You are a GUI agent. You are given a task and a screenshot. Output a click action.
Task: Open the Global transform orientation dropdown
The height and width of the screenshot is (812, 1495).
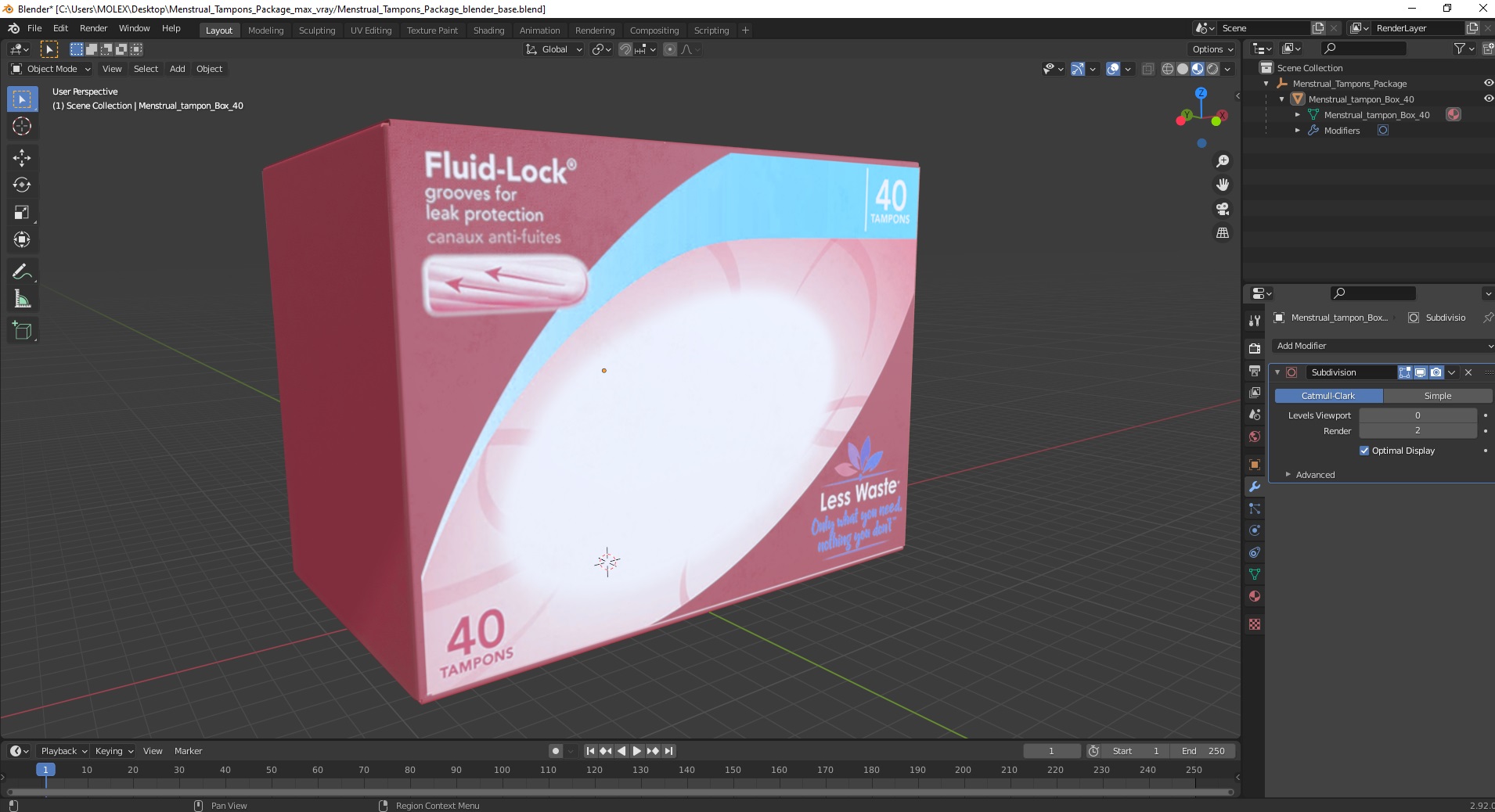pyautogui.click(x=553, y=49)
